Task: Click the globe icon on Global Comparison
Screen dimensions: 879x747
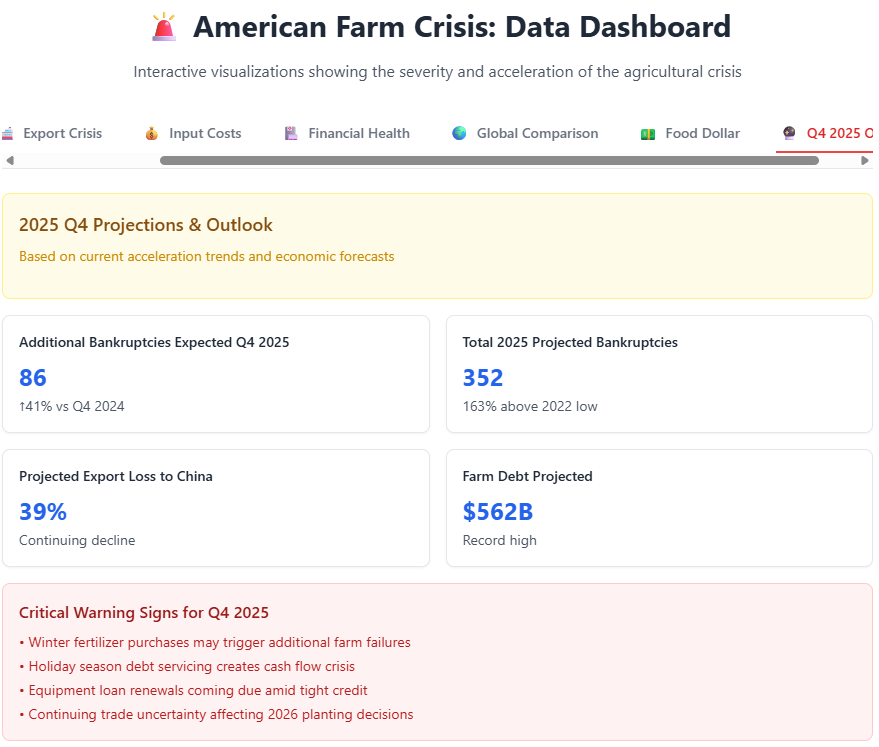Action: (459, 133)
